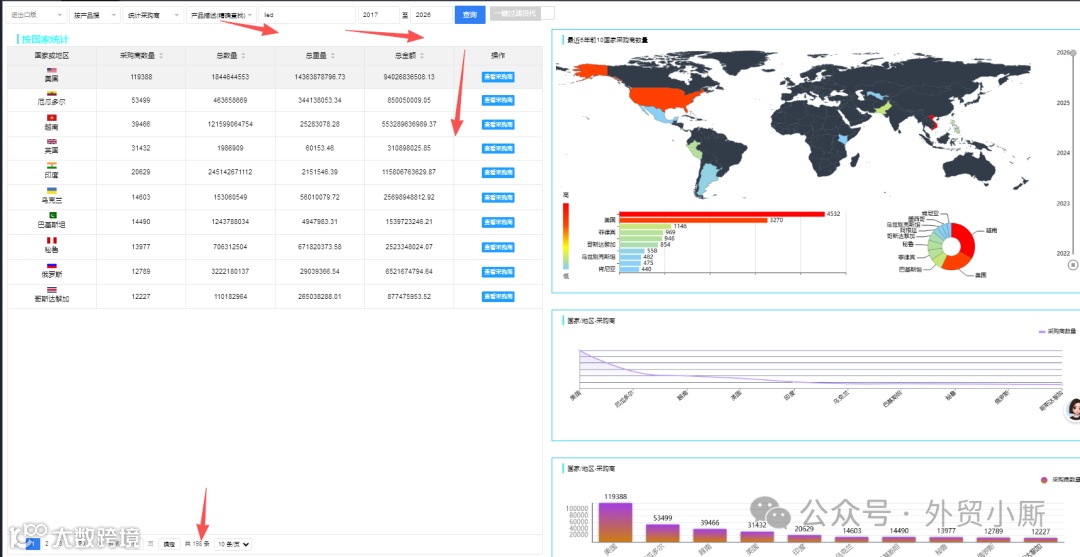The height and width of the screenshot is (557, 1080).
Task: Click the 119388 buyers count cell
Action: [141, 77]
